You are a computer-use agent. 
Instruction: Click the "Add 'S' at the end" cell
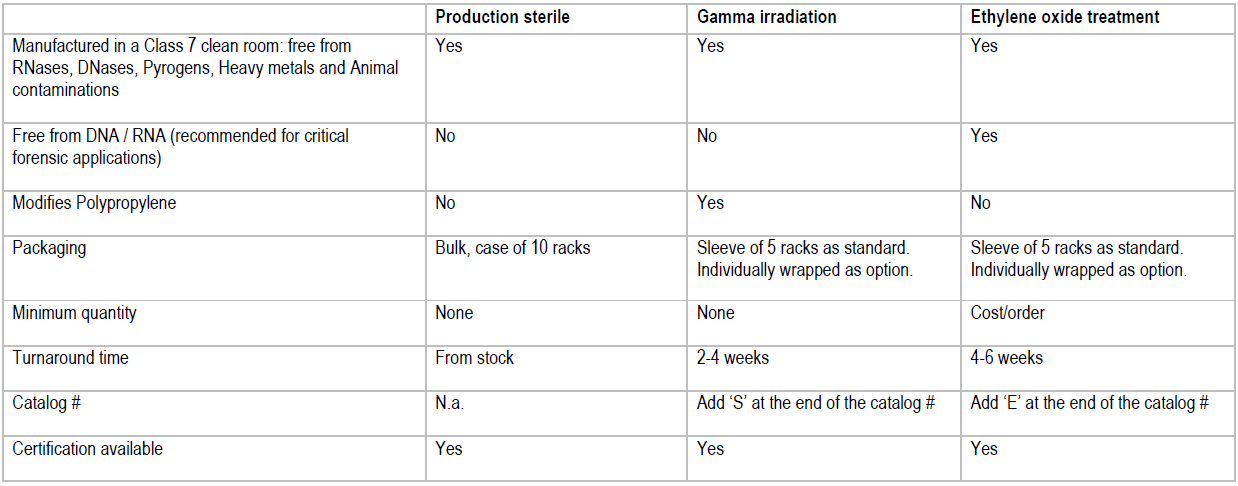click(x=816, y=403)
